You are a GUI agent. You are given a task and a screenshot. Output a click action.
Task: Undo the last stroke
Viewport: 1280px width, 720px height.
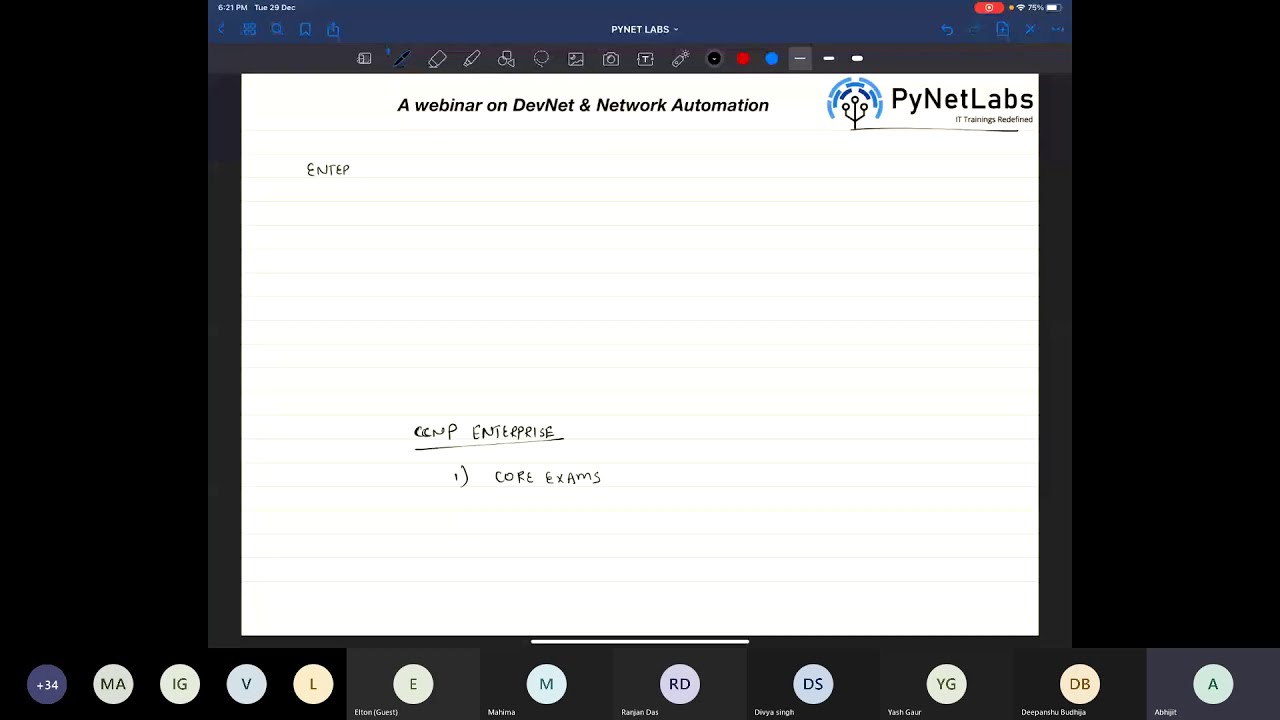(x=947, y=30)
